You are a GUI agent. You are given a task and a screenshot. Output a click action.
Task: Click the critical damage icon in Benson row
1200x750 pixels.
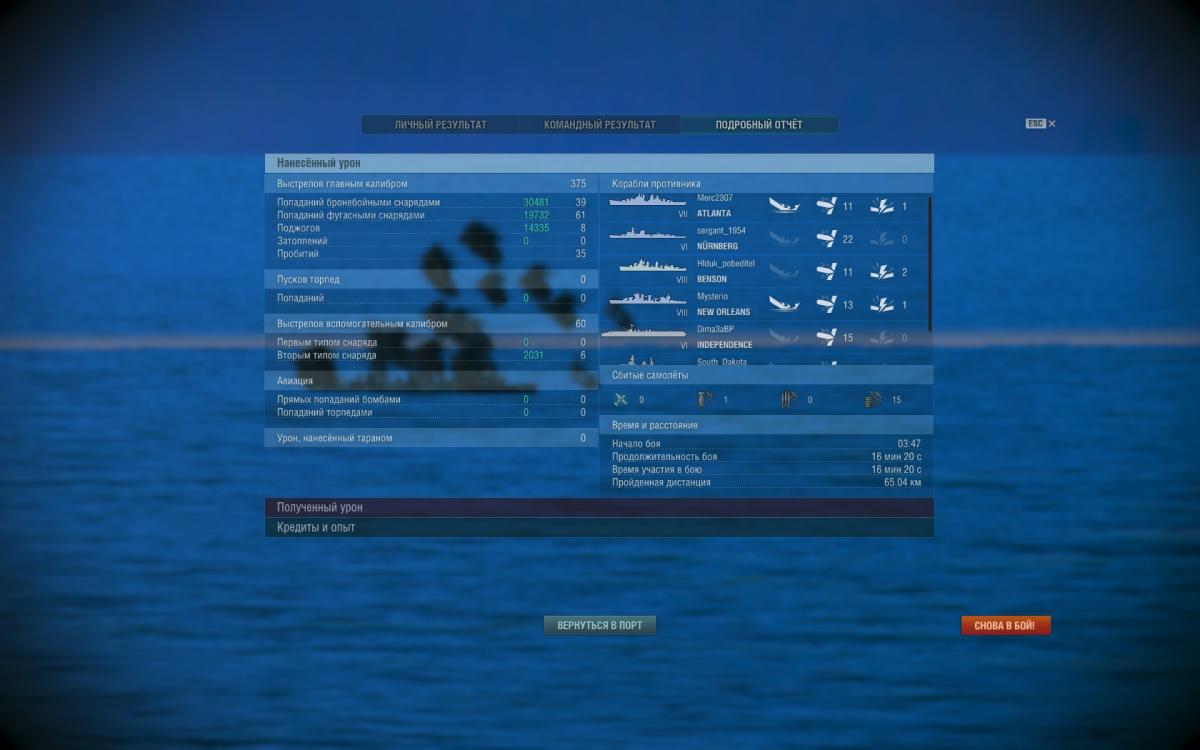(881, 272)
